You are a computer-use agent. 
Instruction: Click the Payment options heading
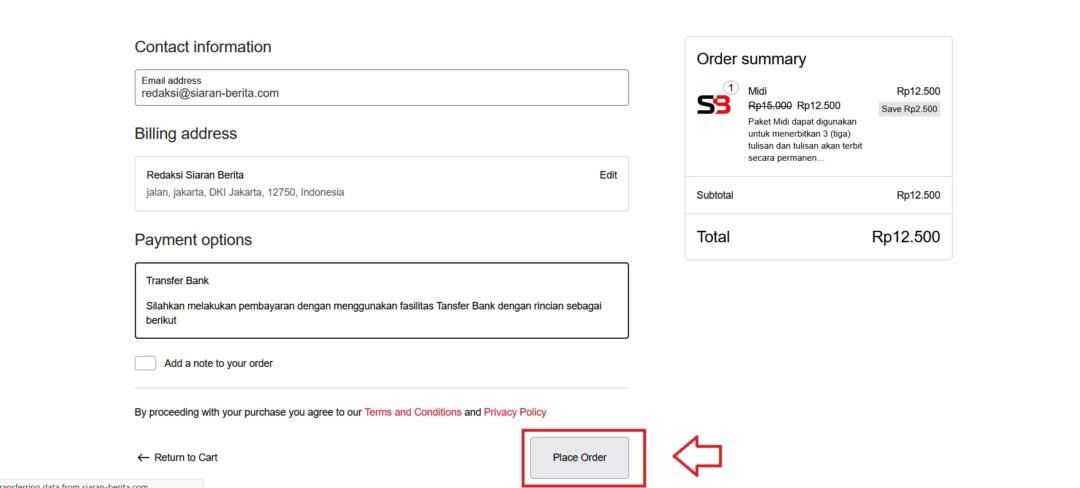[x=193, y=240]
